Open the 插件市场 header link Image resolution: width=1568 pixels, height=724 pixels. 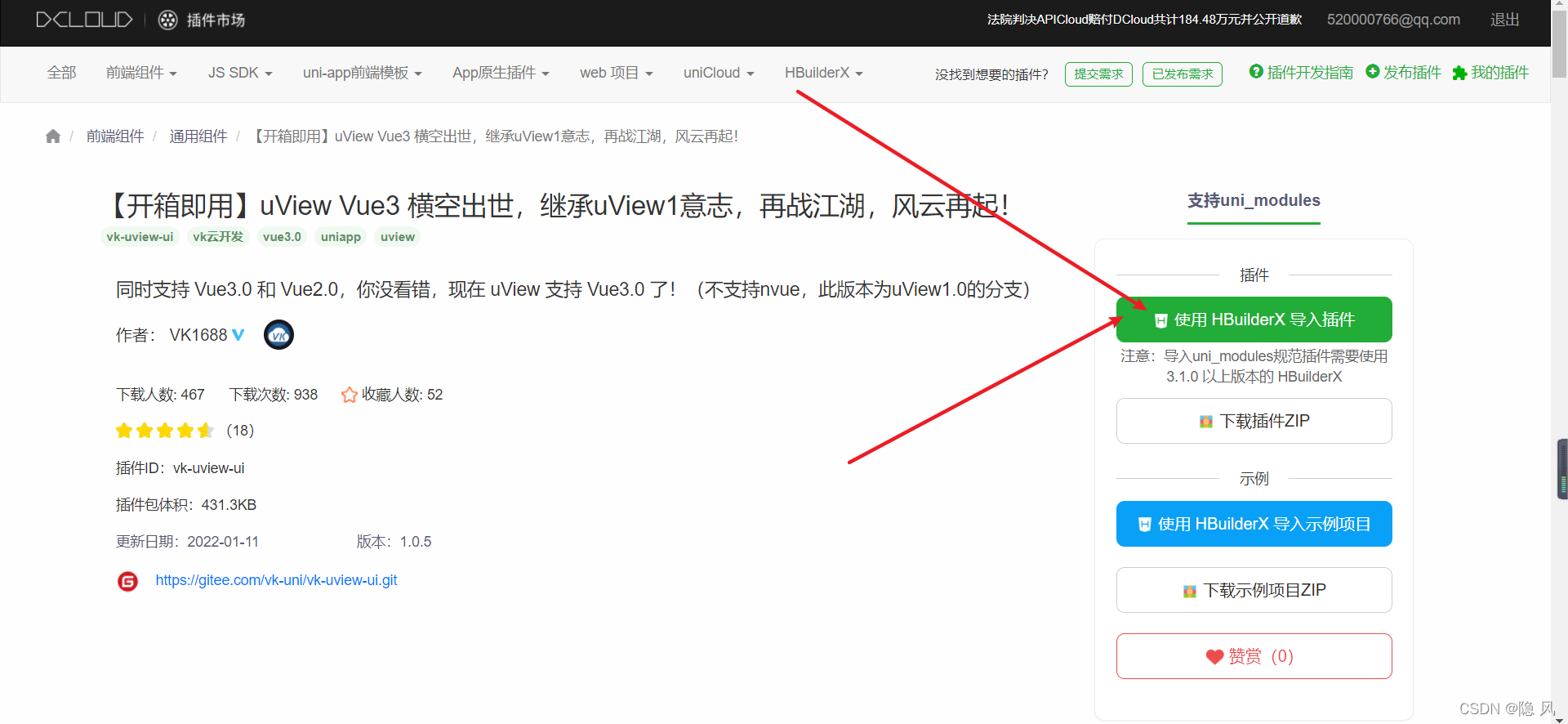click(x=216, y=20)
